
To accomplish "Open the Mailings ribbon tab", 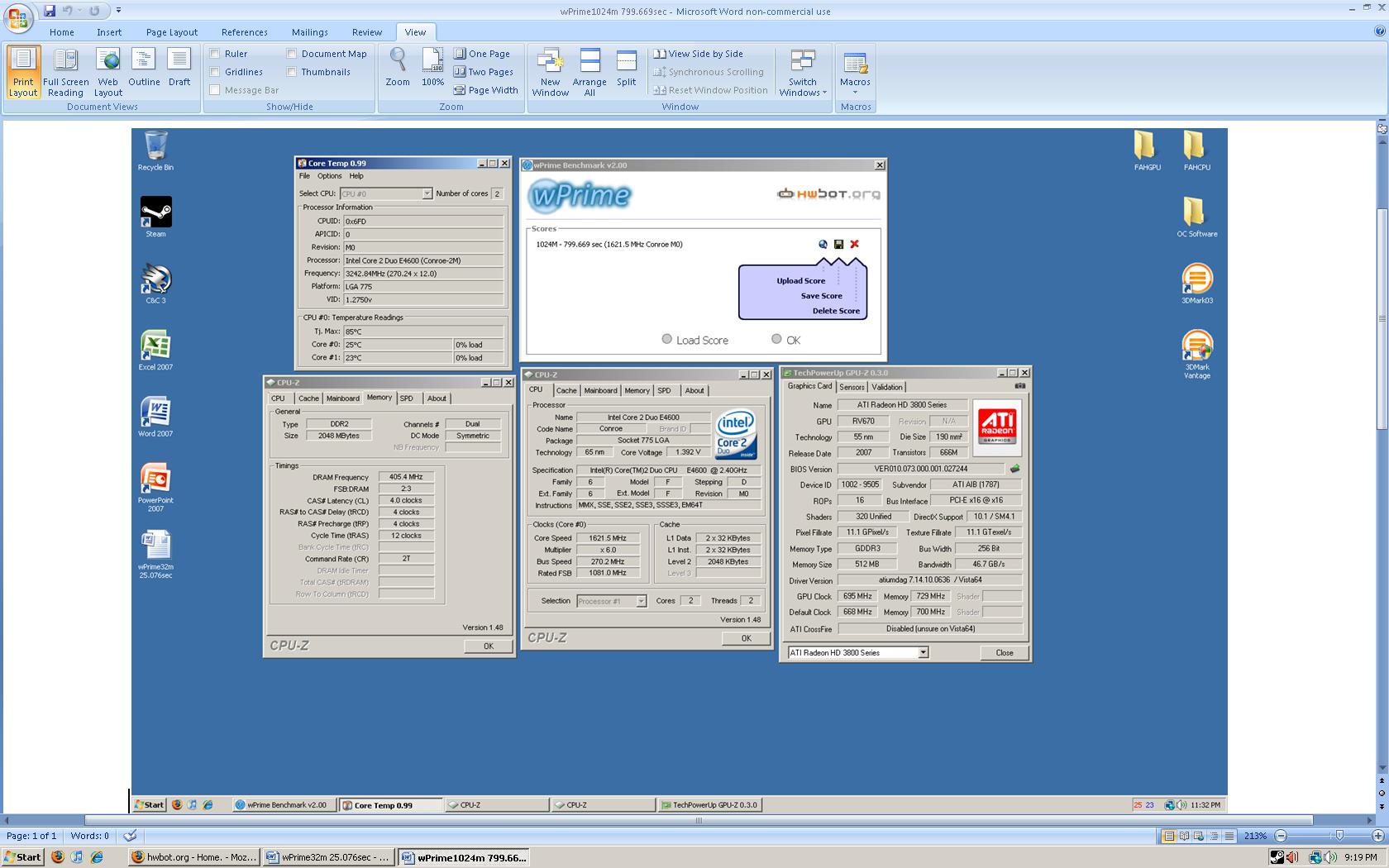I will [x=310, y=32].
